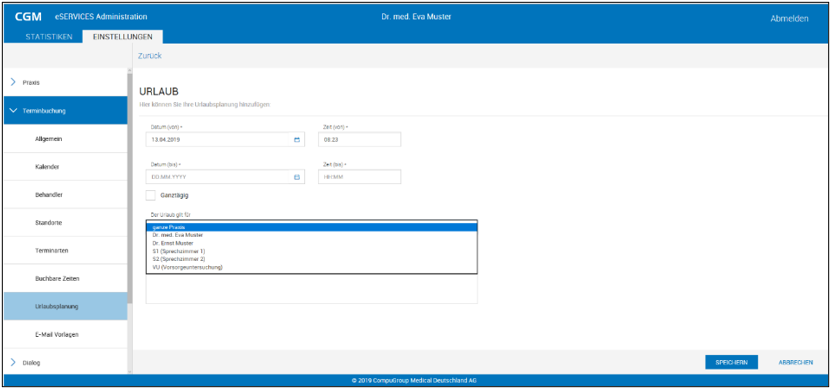Open Kalender settings in sidebar

pos(66,166)
